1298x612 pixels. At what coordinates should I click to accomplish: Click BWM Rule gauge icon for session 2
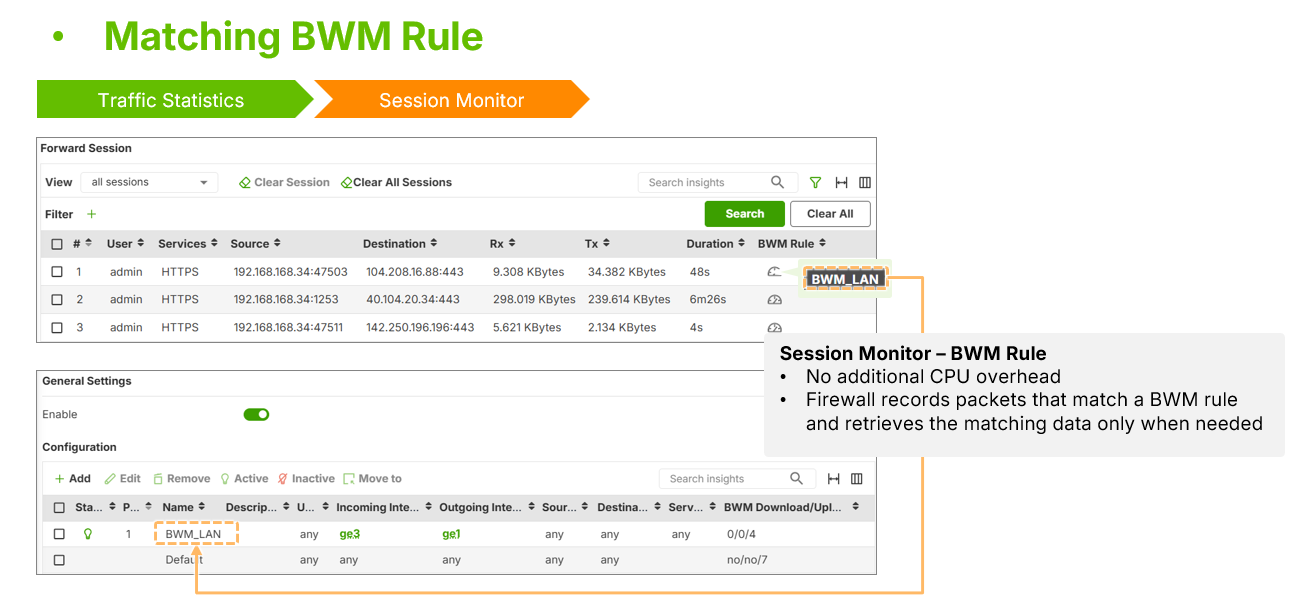[774, 300]
